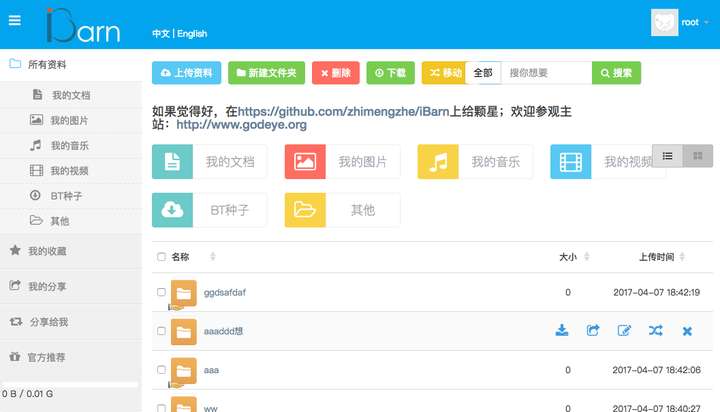Open folder name aaaddd想
This screenshot has height=412, width=720.
click(223, 331)
